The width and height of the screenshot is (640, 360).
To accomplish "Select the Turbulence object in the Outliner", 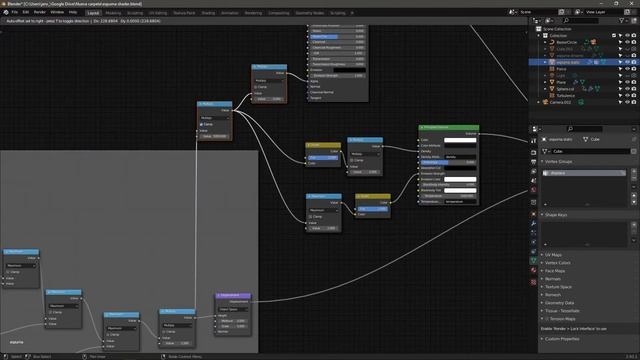I will pos(565,96).
